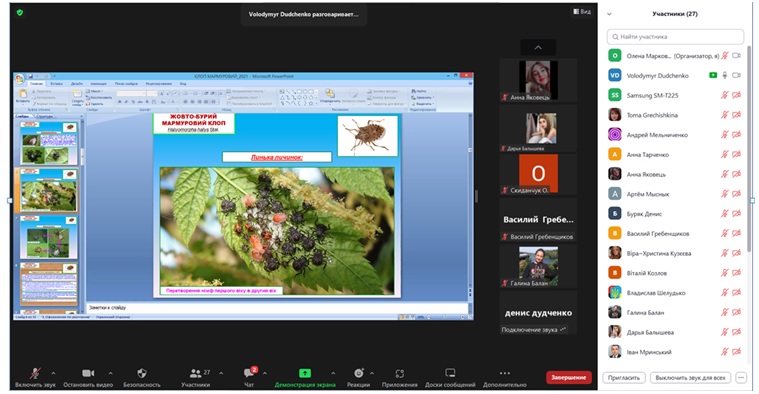
Task: Click the Остановить видео camera icon
Action: (88, 373)
